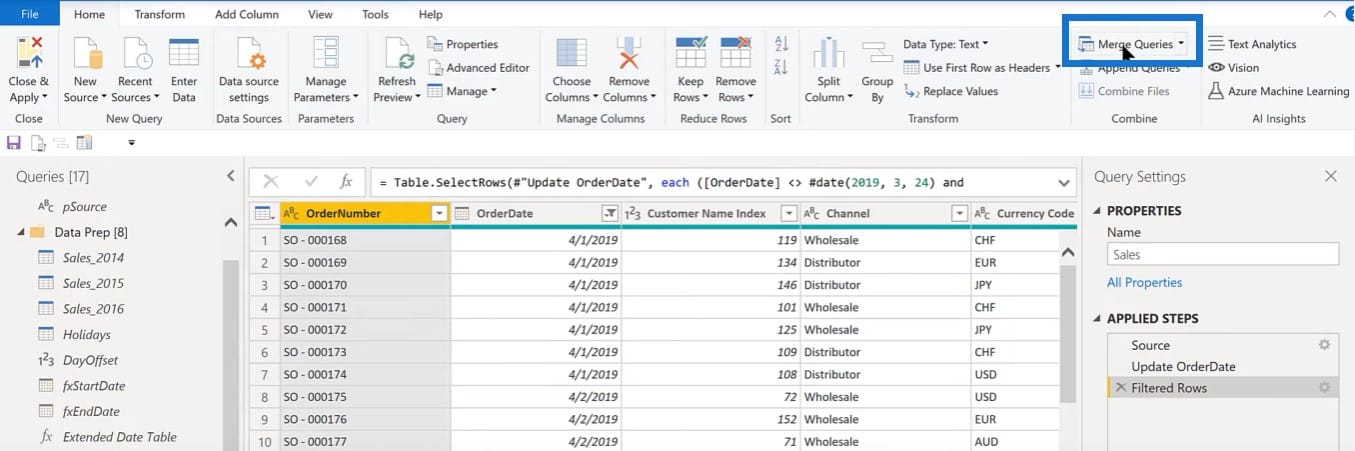Sort ascending with the A-Z icon

[782, 44]
